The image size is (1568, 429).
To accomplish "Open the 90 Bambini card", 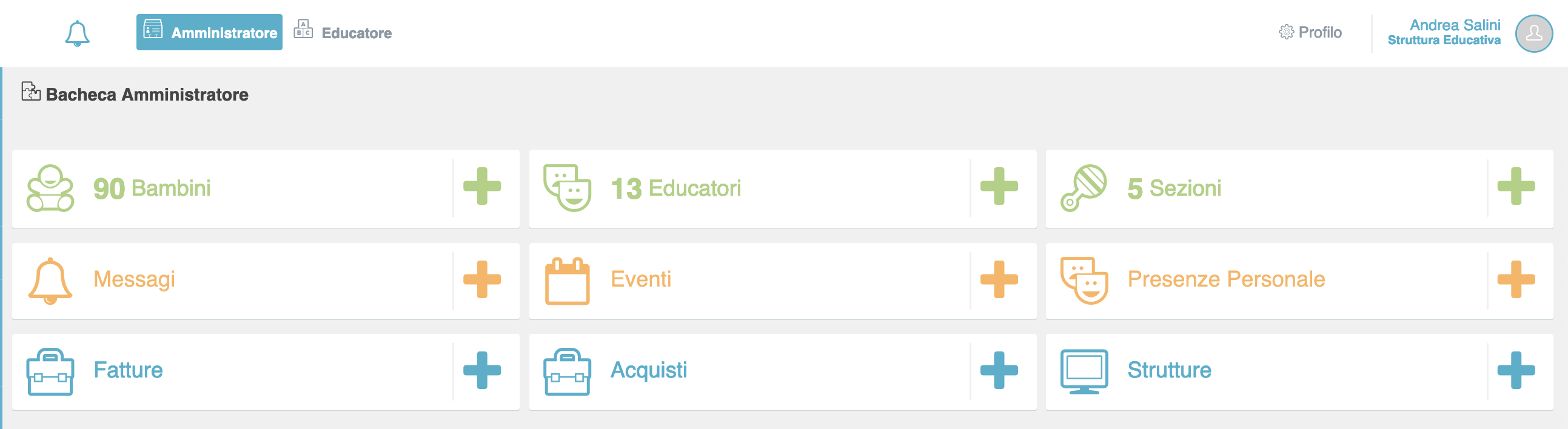I will 231,188.
